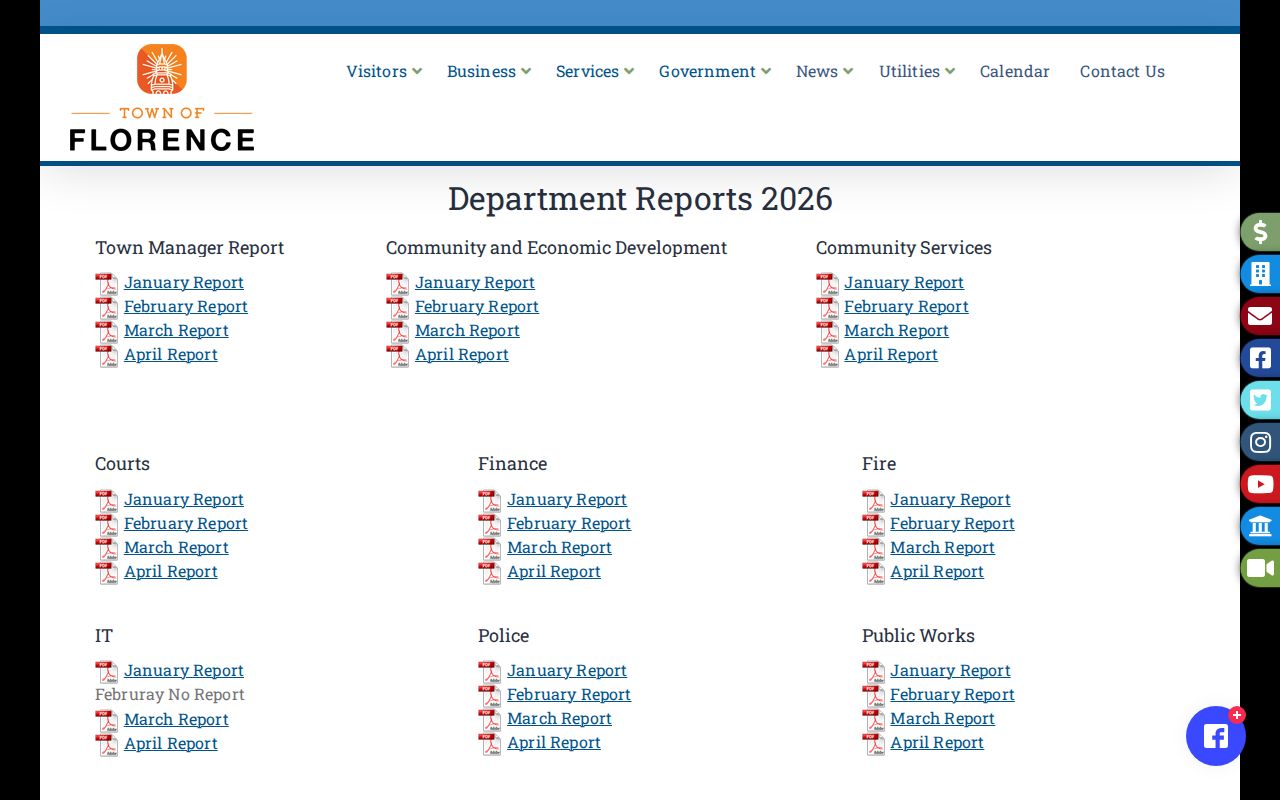The width and height of the screenshot is (1280, 800).
Task: Open Police January Report link
Action: pos(567,671)
